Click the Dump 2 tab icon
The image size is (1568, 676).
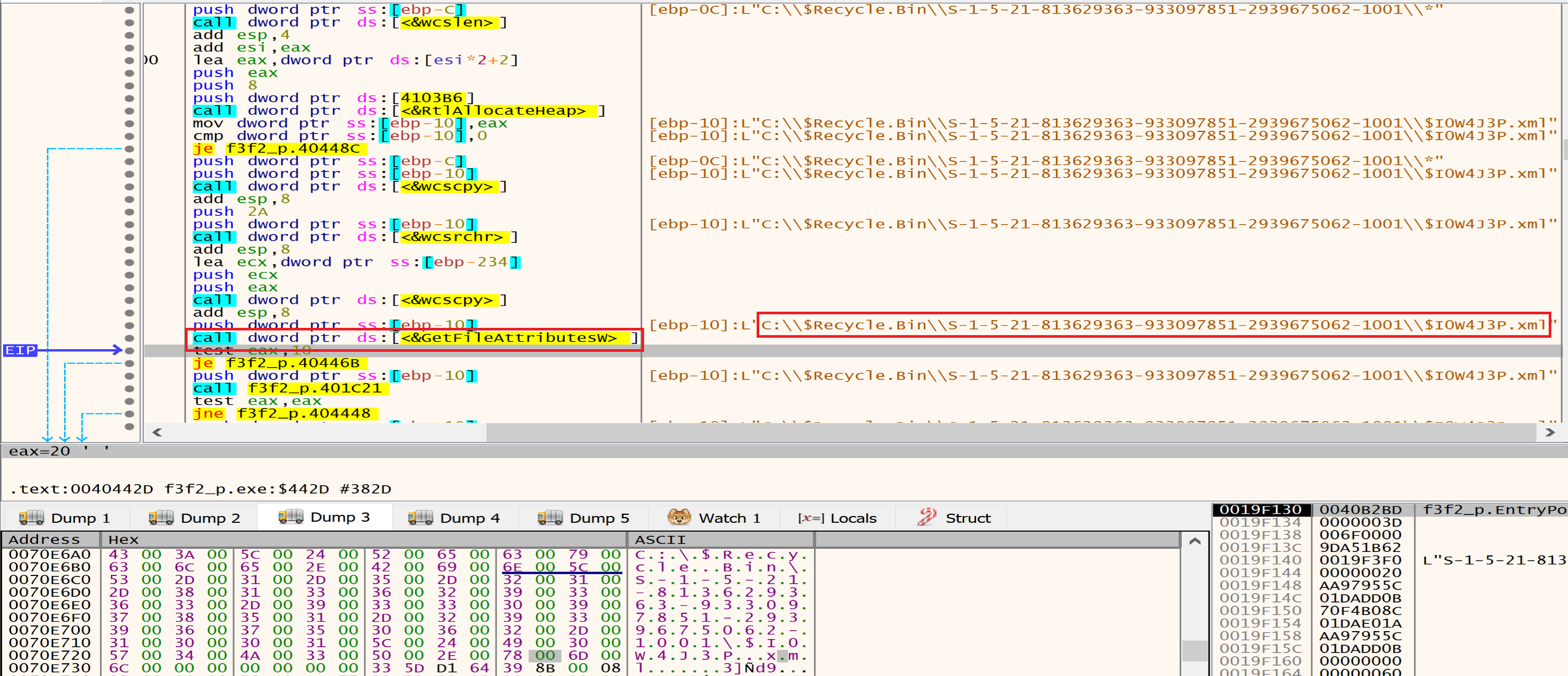(x=160, y=518)
